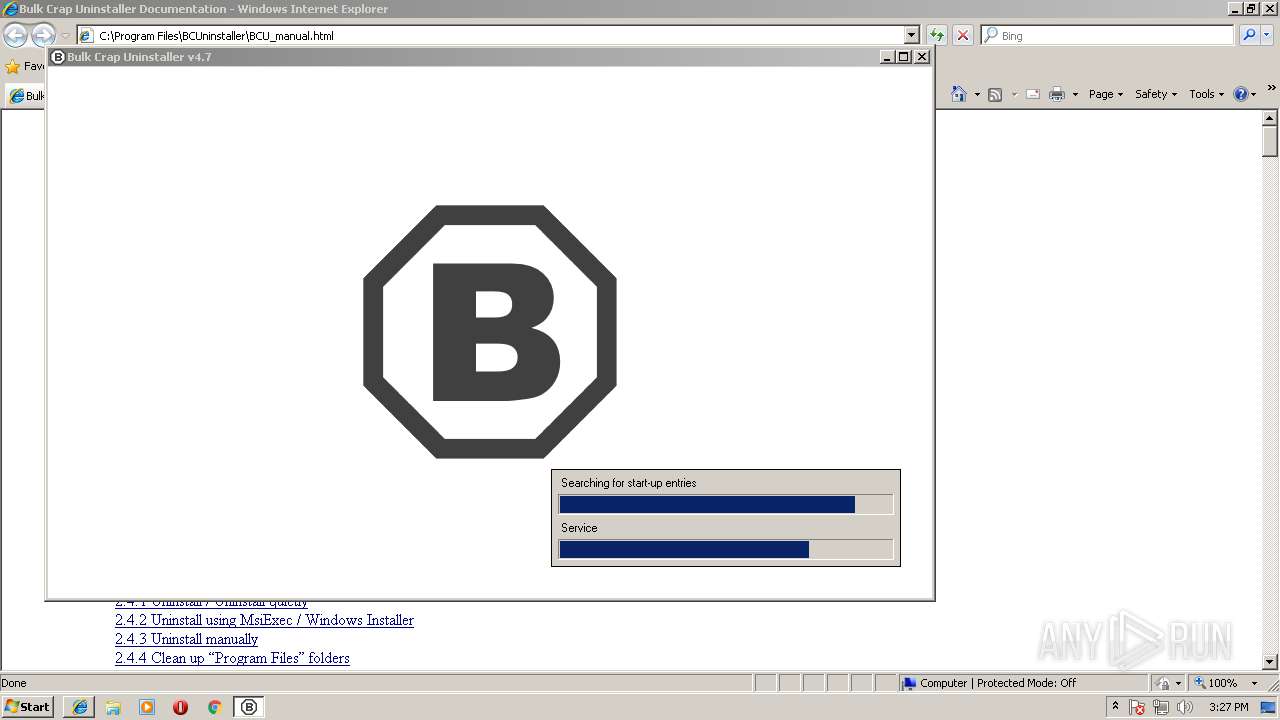The width and height of the screenshot is (1280, 720).
Task: Click the Done status bar text
Action: (14, 683)
